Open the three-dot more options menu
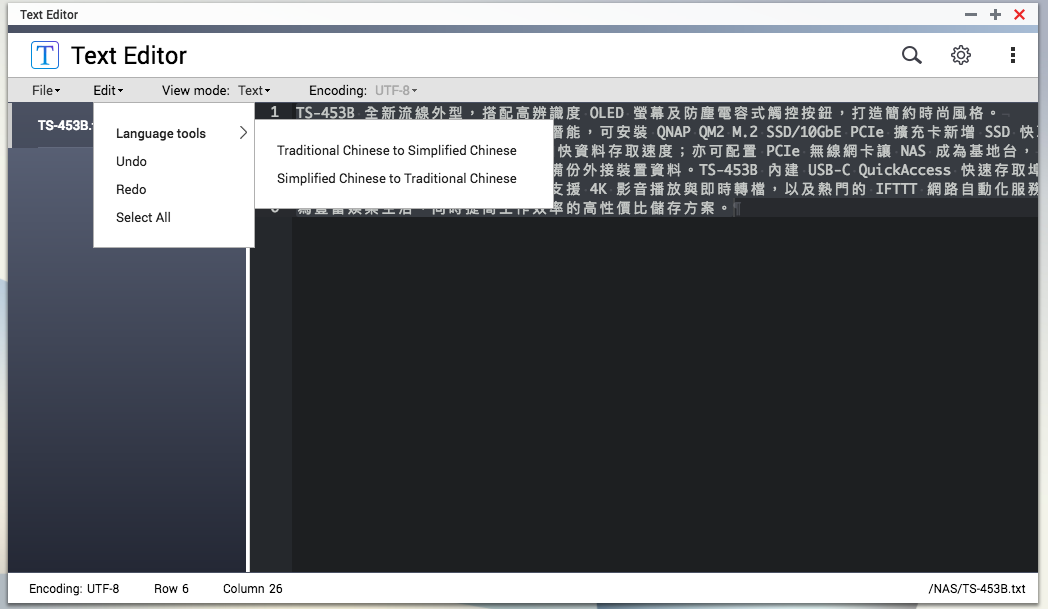 1013,55
